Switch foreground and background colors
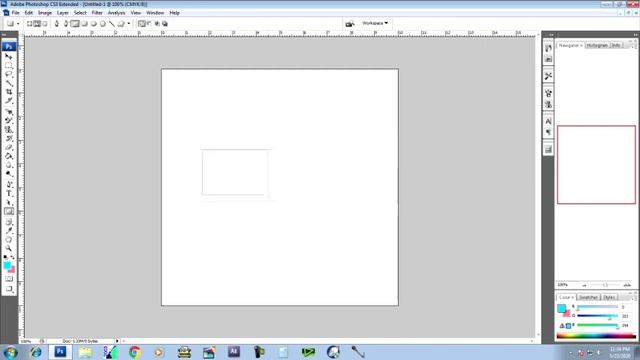 click(12, 257)
